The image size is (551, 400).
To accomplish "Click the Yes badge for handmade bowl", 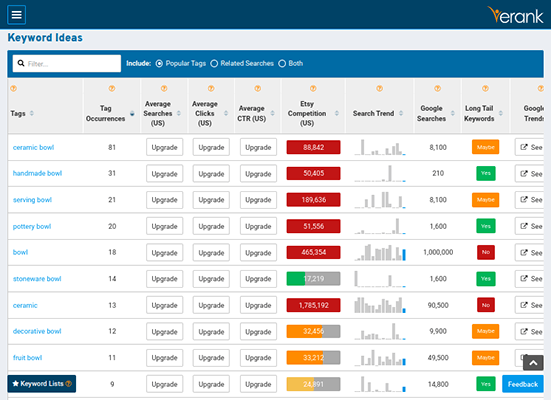I will [486, 173].
